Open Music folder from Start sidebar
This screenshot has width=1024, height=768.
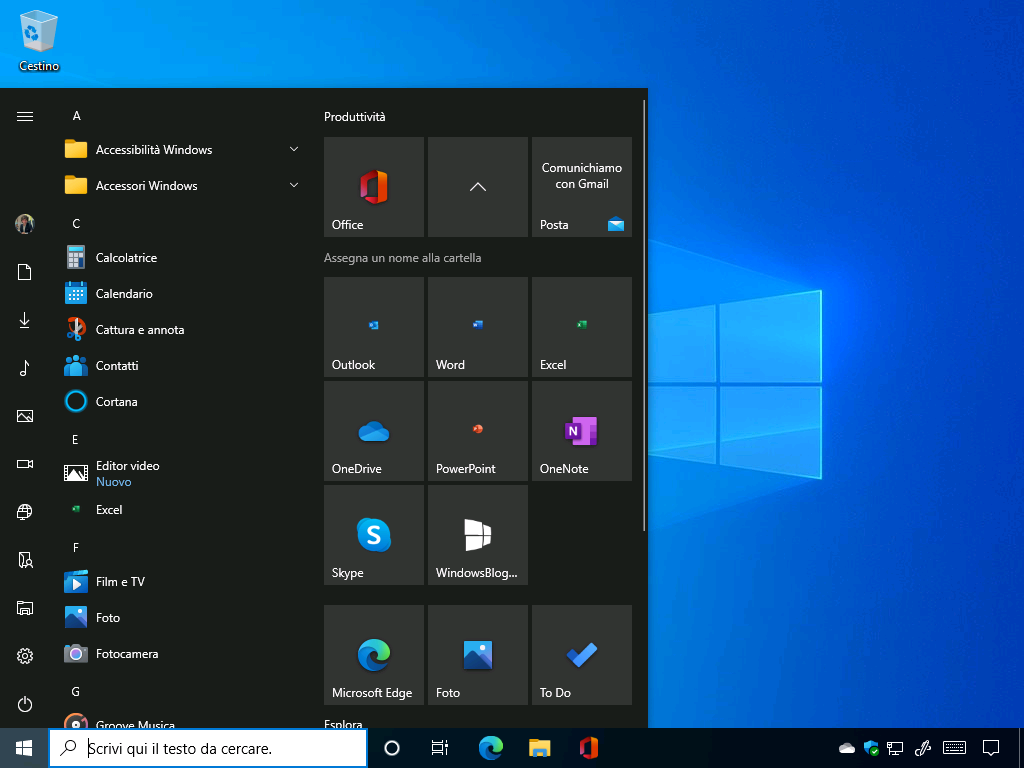pyautogui.click(x=25, y=368)
